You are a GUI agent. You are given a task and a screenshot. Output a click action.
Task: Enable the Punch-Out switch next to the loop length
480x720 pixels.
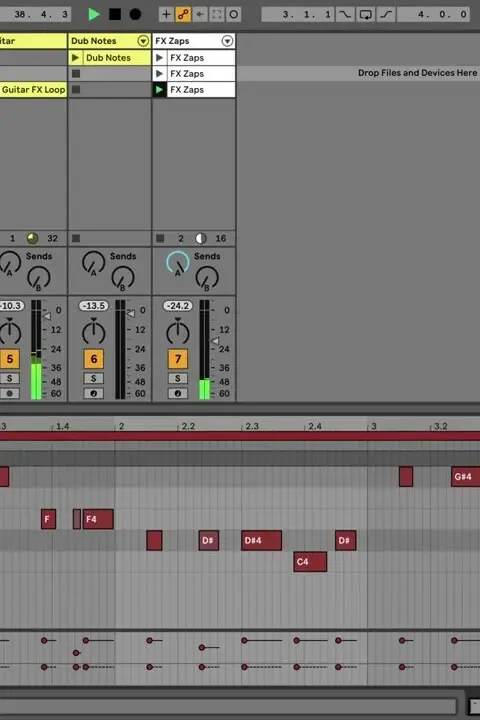pyautogui.click(x=386, y=14)
